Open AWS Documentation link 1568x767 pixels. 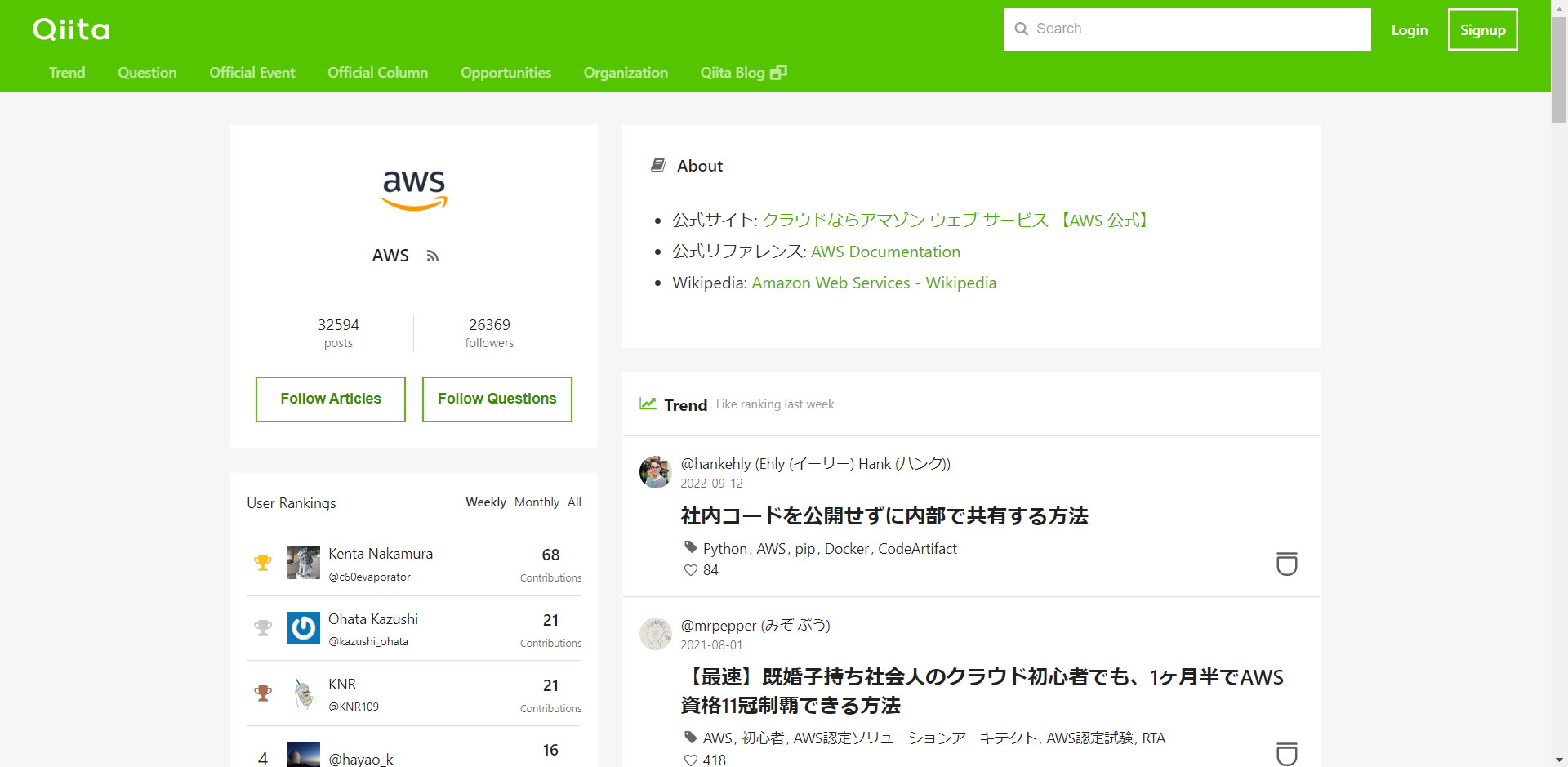coord(885,252)
